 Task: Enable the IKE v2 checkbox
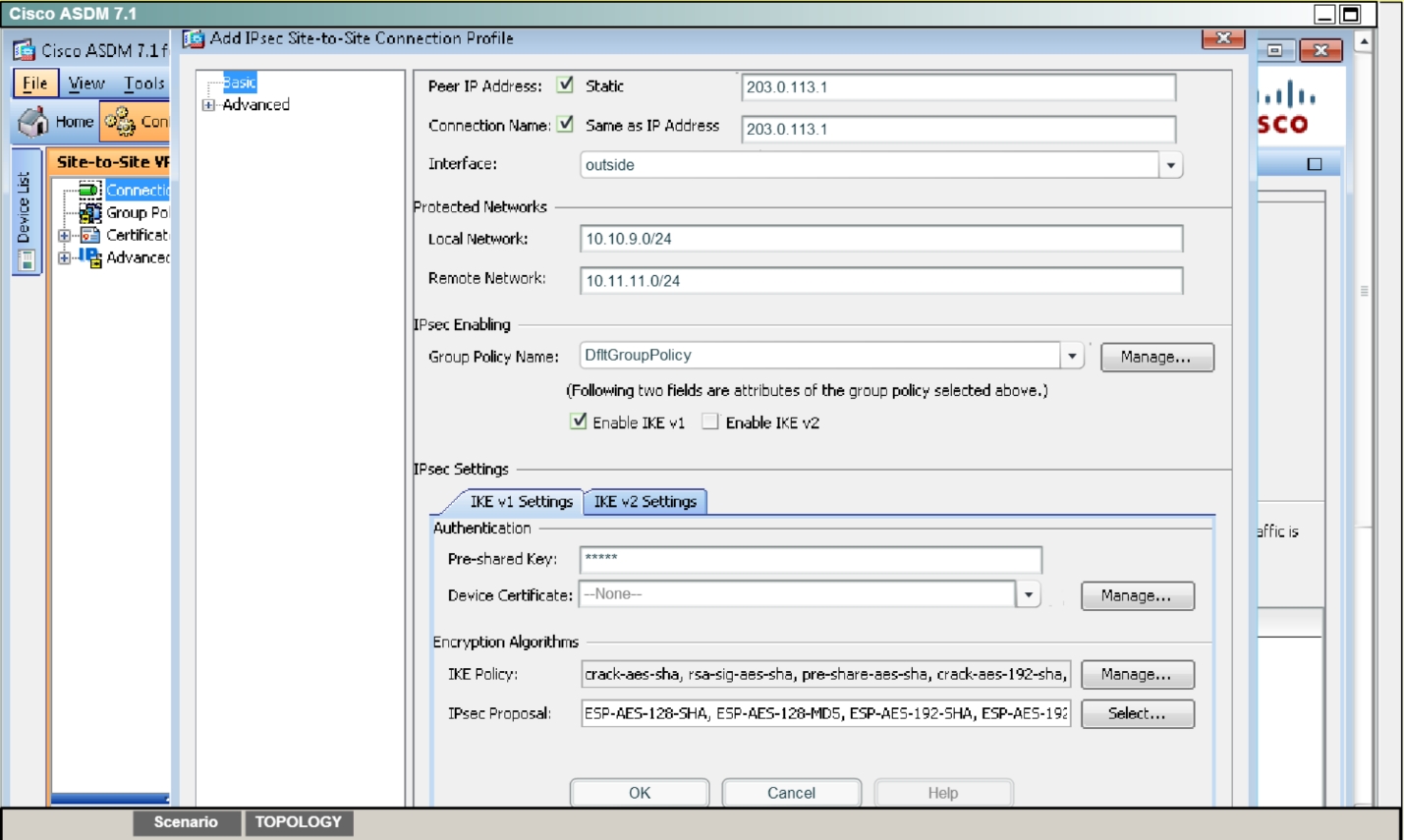point(710,422)
